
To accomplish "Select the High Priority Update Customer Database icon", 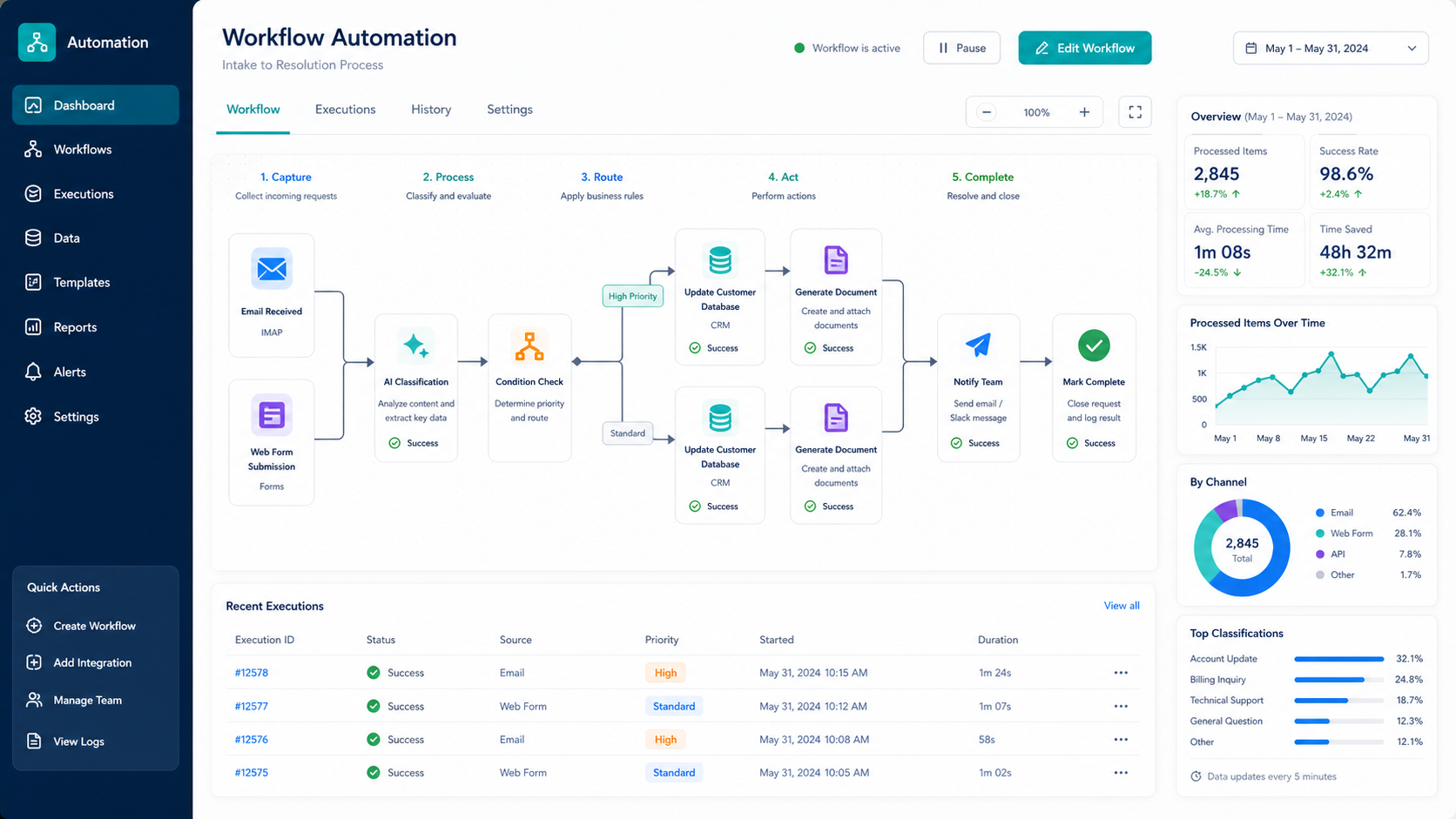I will tap(720, 260).
